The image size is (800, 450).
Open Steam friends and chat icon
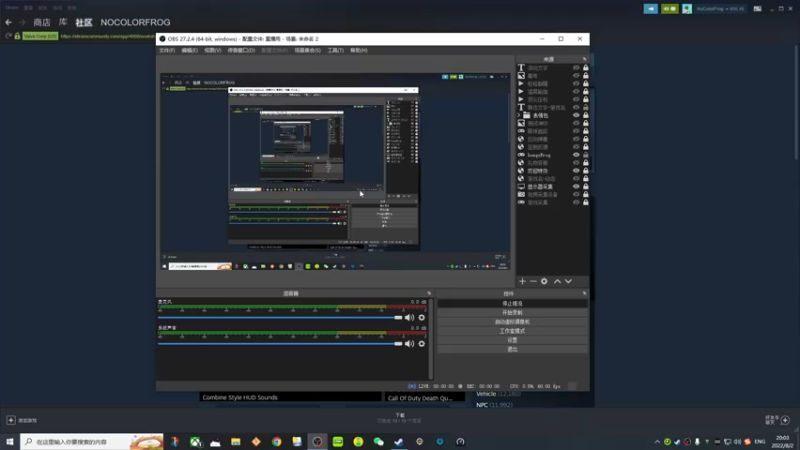tap(785, 420)
